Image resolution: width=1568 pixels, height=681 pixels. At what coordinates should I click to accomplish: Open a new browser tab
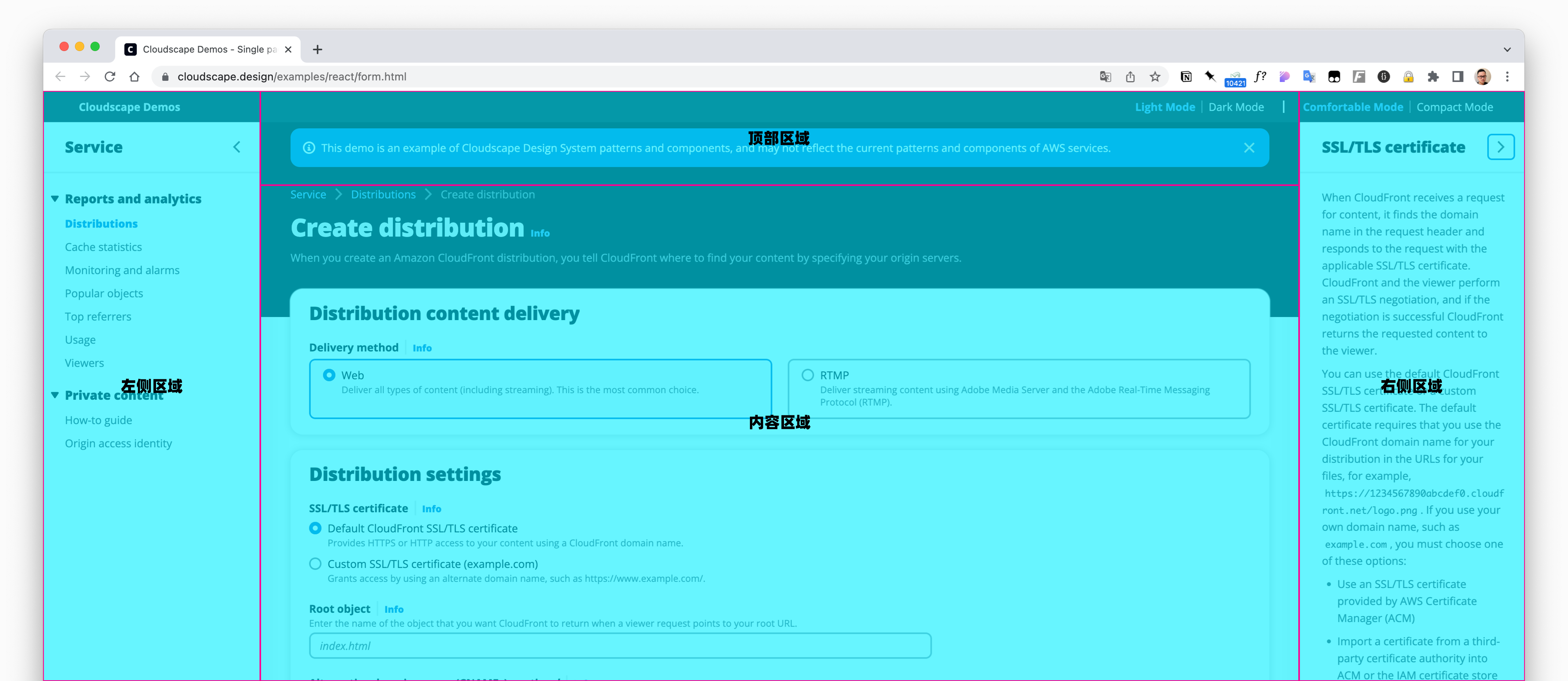coord(317,49)
